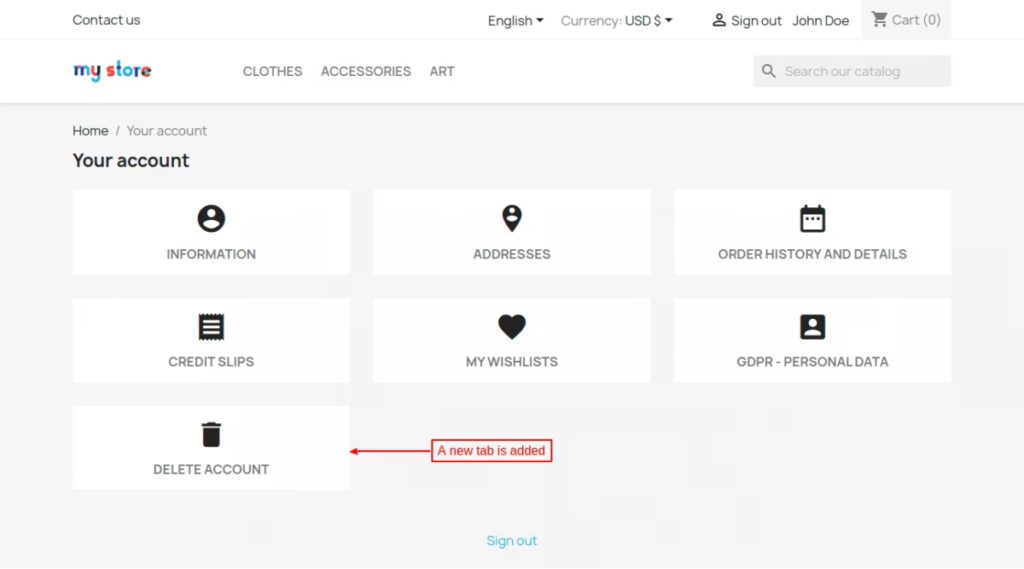Open My Wishlists heart icon
The image size is (1024, 569).
pos(511,327)
